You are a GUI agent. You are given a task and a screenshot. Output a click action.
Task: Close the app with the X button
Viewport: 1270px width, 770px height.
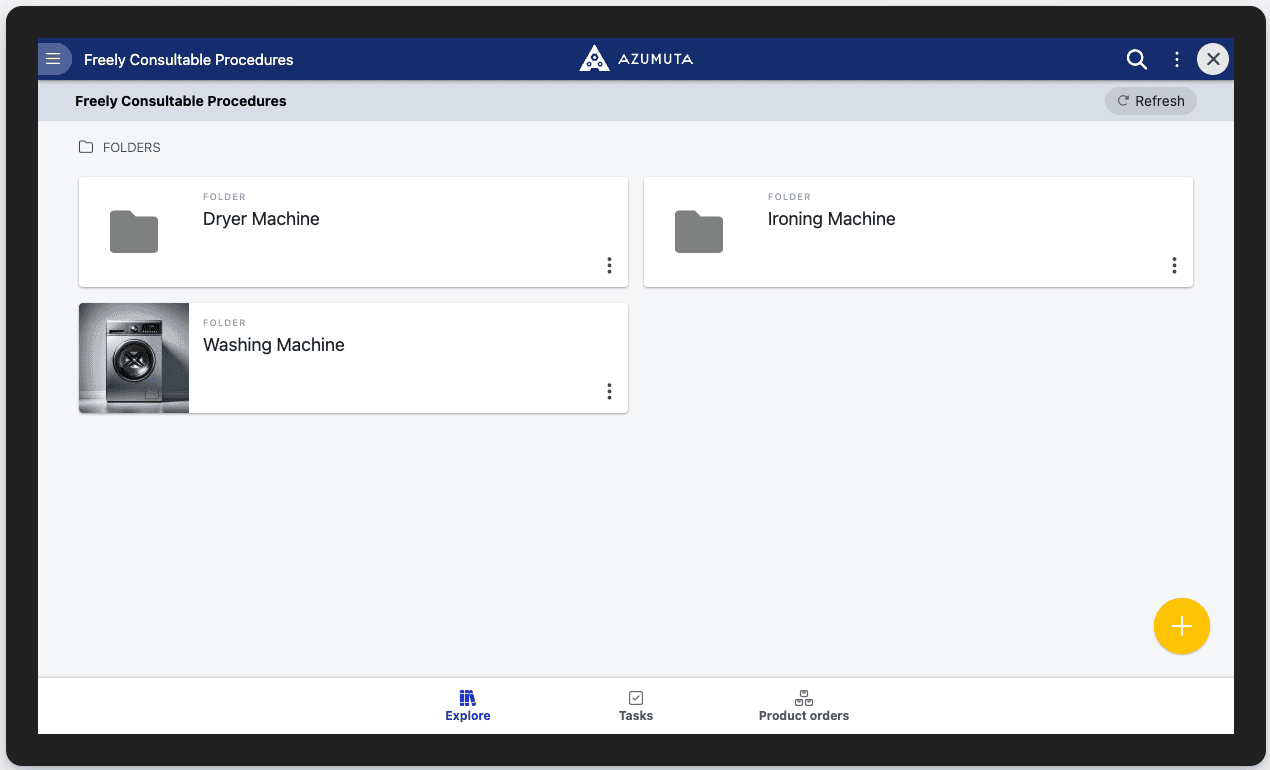click(1212, 59)
